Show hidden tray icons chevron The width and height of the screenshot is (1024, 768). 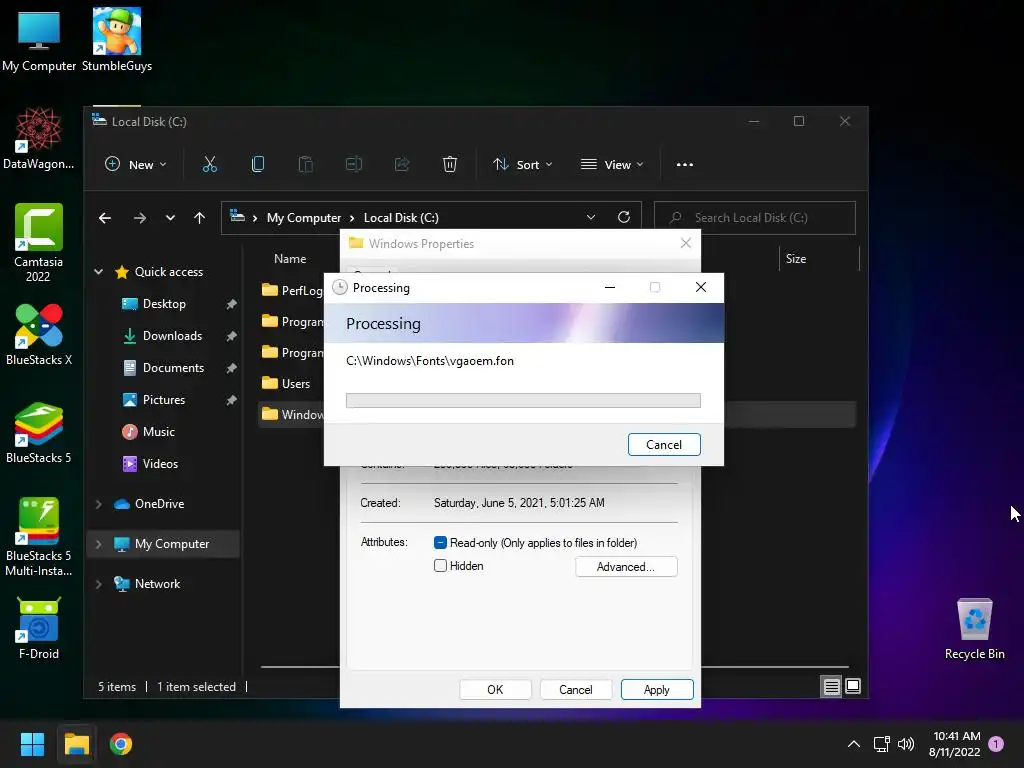click(x=853, y=744)
